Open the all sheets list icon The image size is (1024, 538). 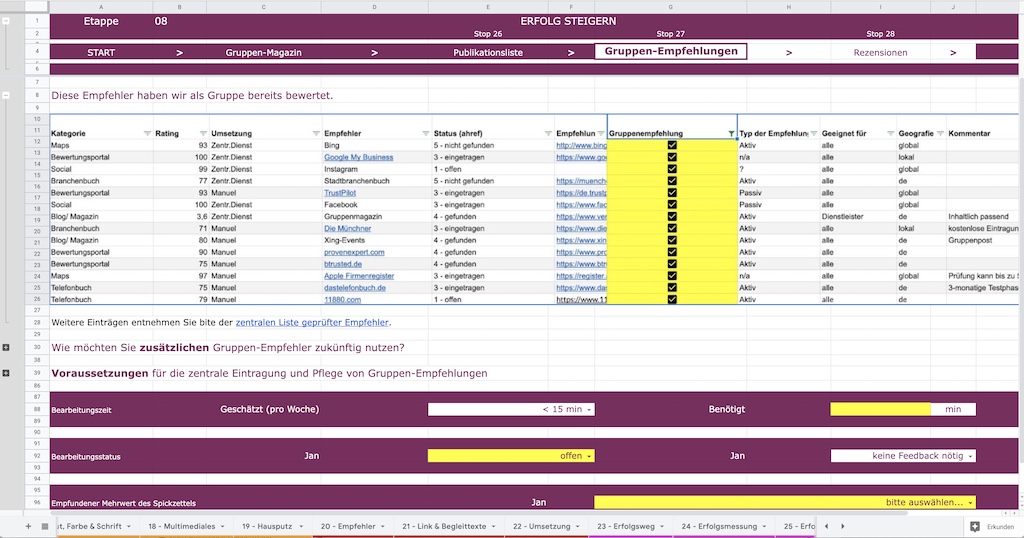(x=45, y=526)
